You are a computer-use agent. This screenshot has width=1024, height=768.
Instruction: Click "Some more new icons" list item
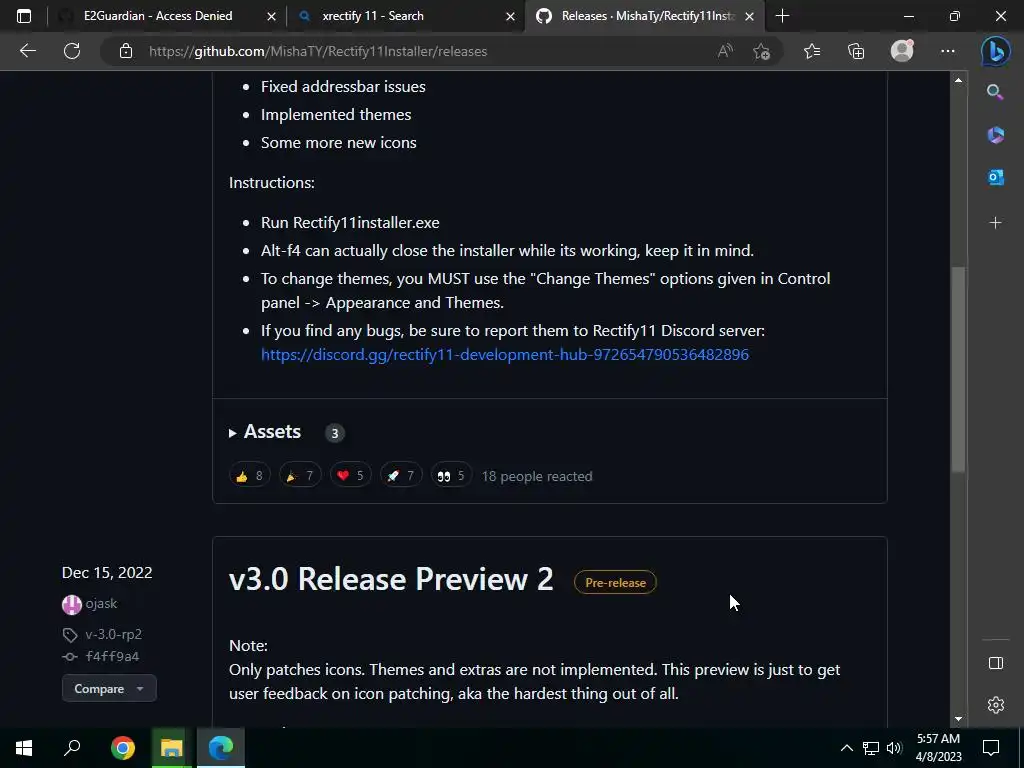point(338,143)
